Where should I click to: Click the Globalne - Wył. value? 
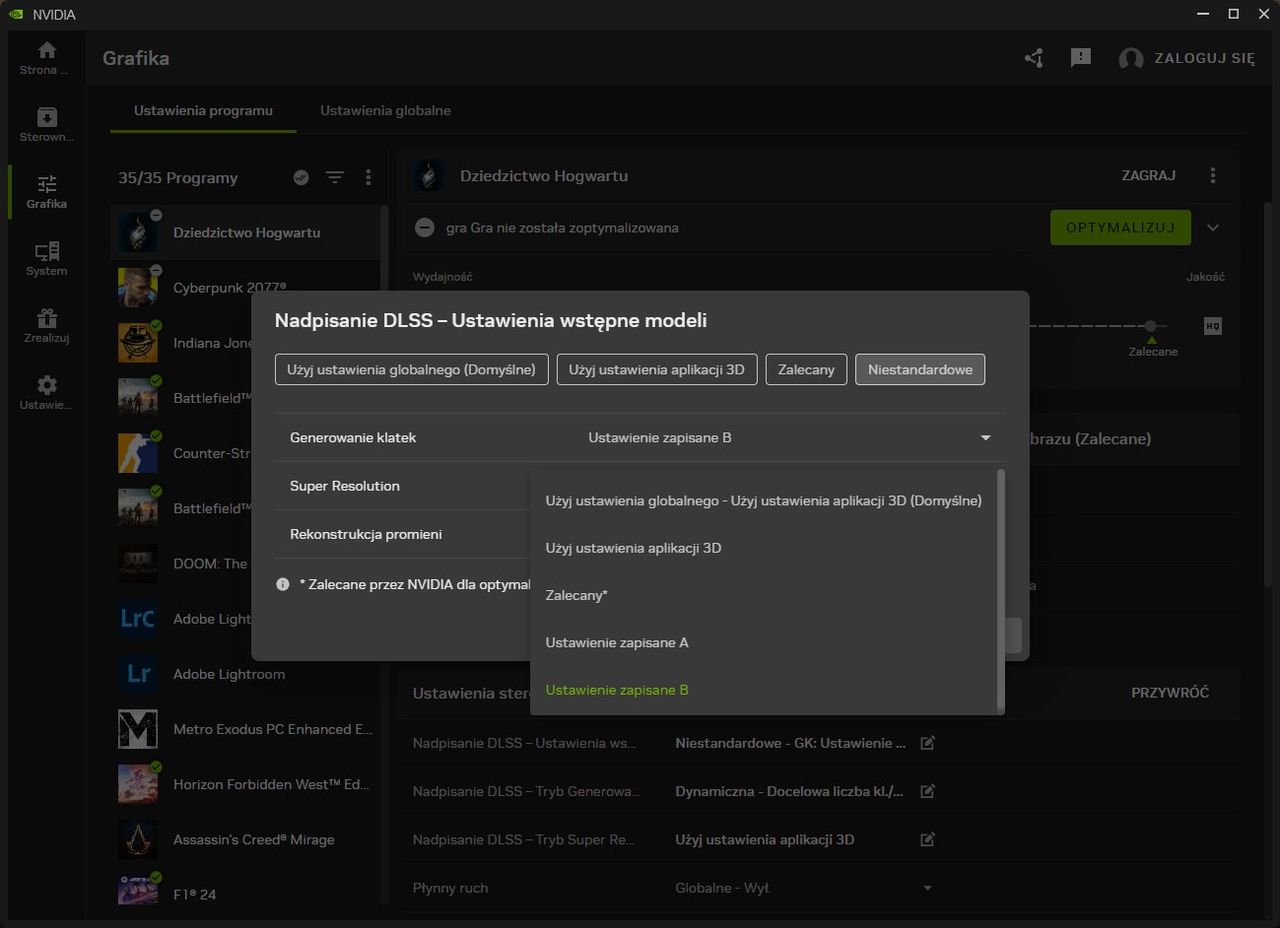coord(723,888)
